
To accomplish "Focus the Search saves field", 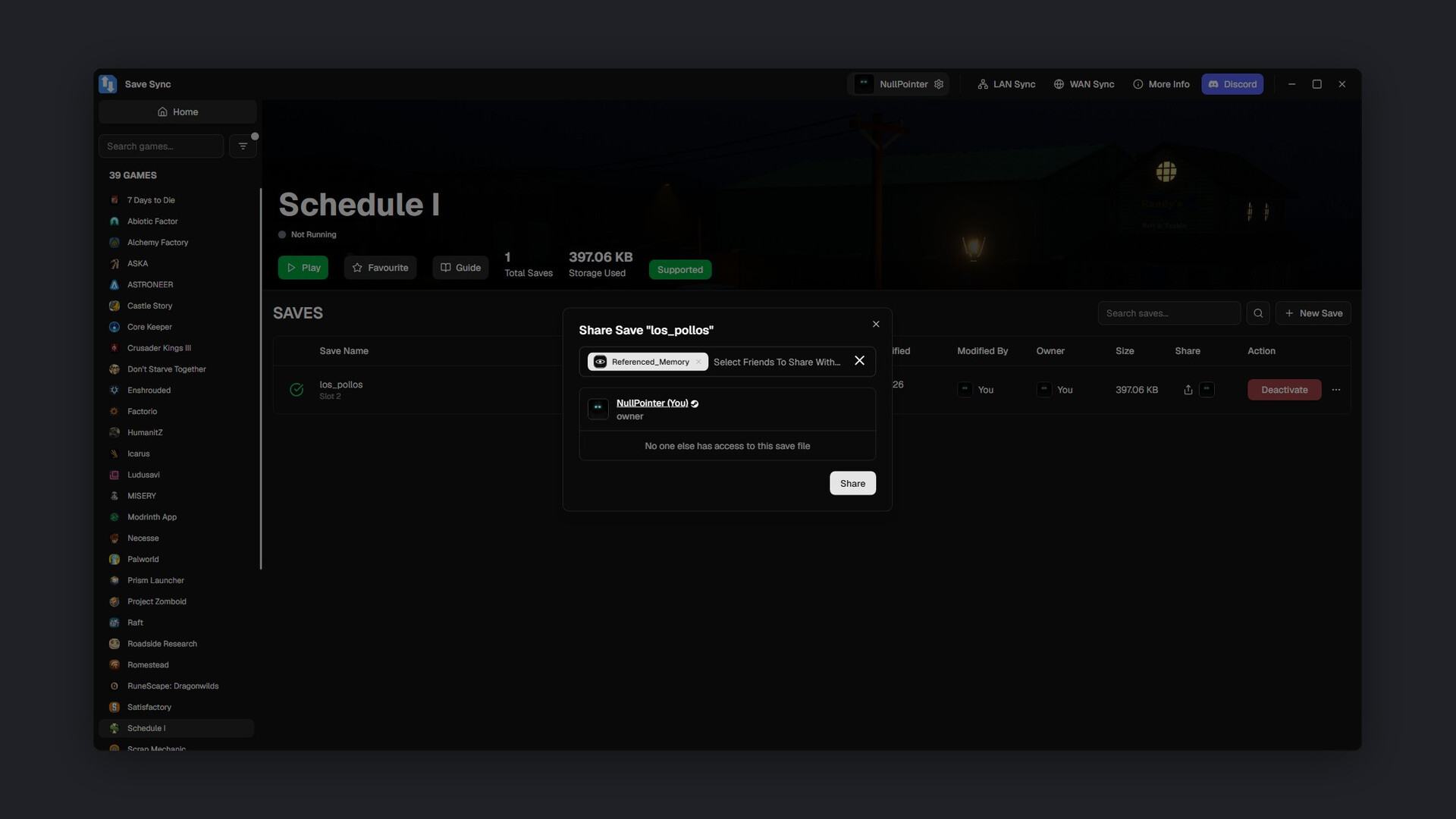I will click(1169, 313).
